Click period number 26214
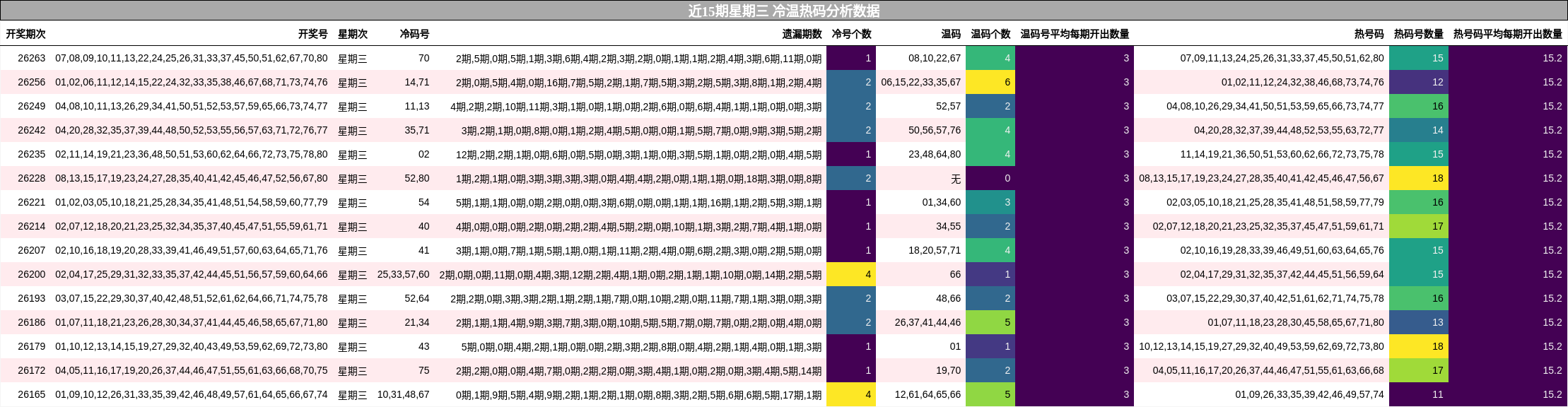1568x407 pixels. (32, 226)
